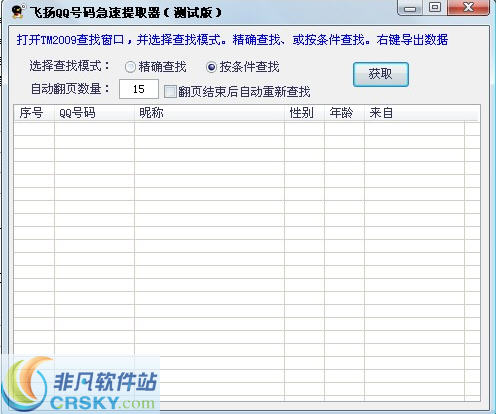
Task: Minimize the 飞扬QQ号码急速提取器 window
Action: pos(410,8)
